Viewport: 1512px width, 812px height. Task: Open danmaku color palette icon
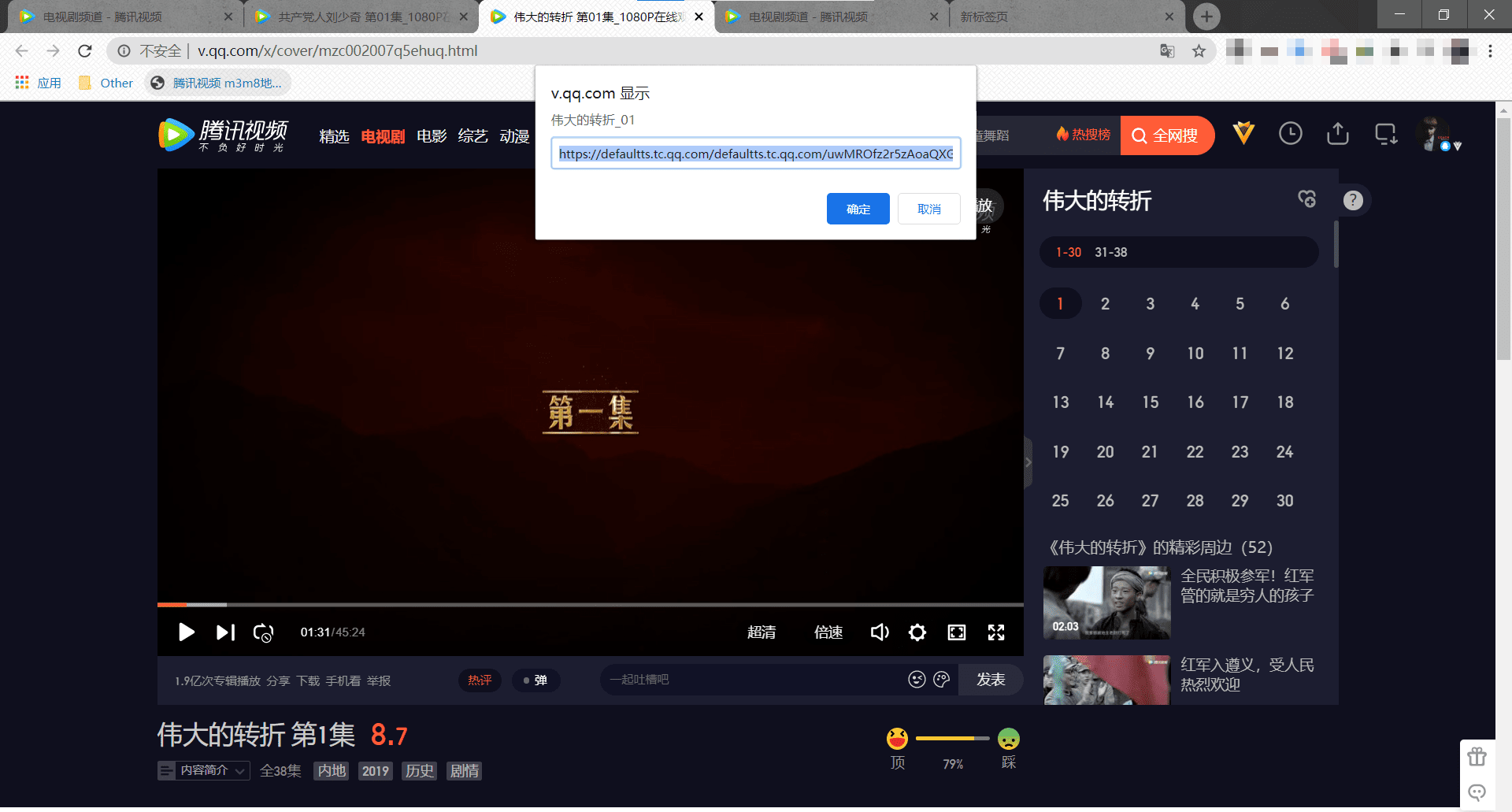[942, 680]
